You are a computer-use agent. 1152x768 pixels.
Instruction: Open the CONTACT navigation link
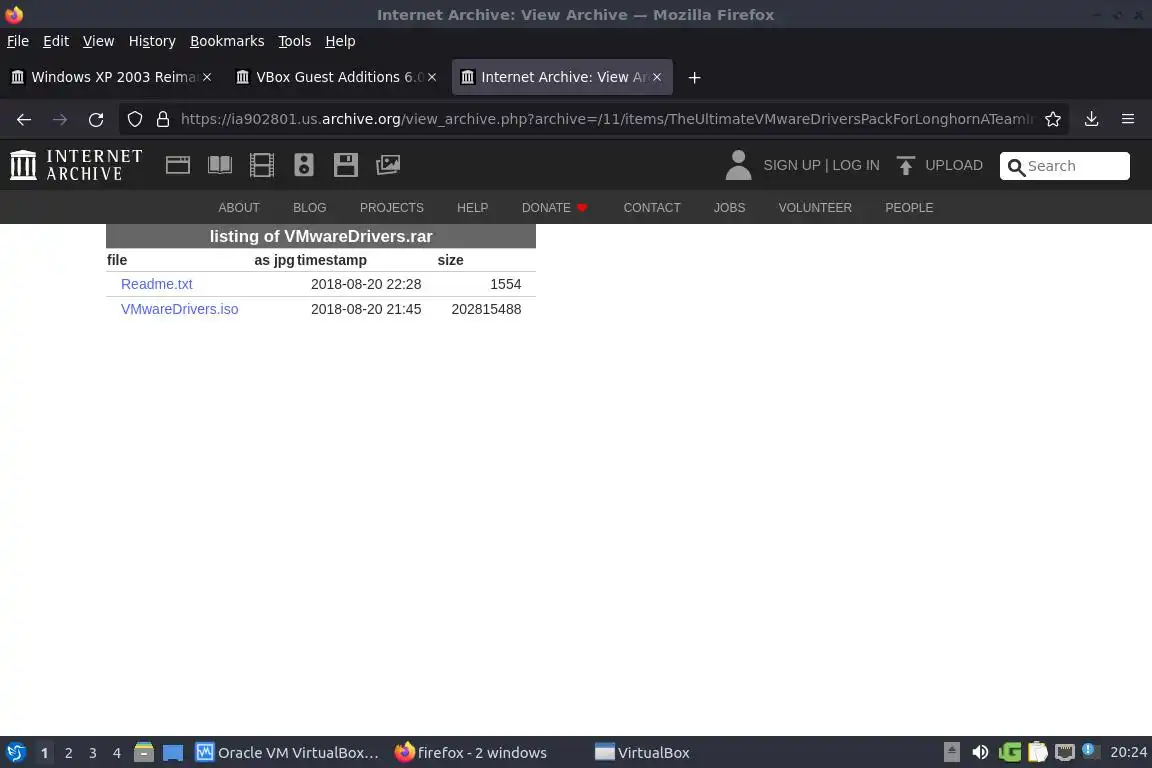652,208
